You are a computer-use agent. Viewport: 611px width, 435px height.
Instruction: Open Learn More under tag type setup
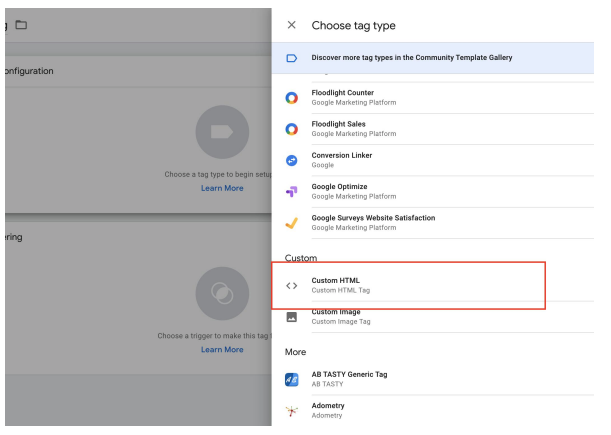[222, 188]
